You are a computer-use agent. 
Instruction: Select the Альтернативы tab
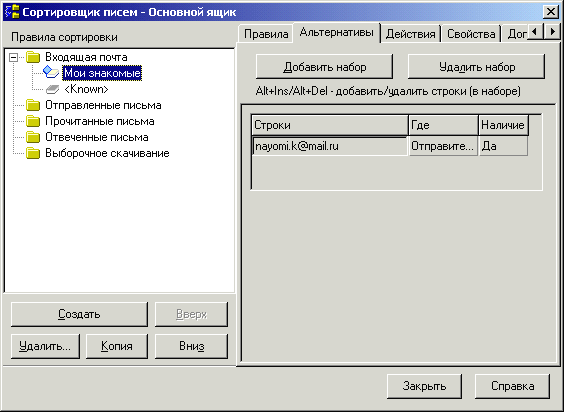[x=337, y=33]
